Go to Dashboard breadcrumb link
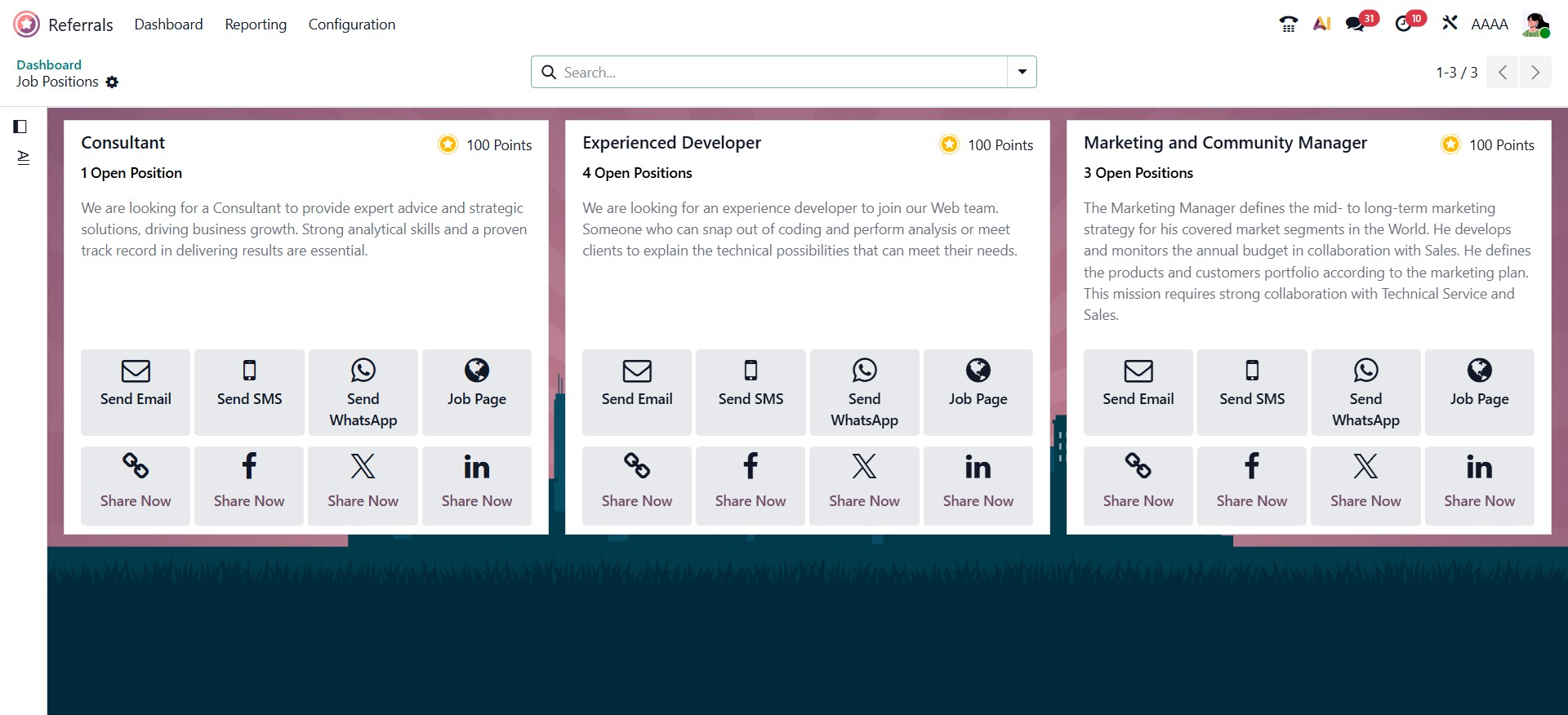 click(x=49, y=64)
